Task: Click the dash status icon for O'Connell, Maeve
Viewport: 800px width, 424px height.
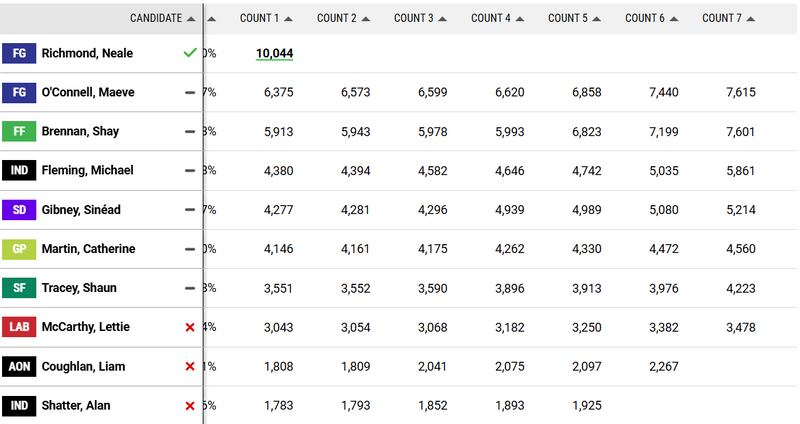Action: pos(190,92)
